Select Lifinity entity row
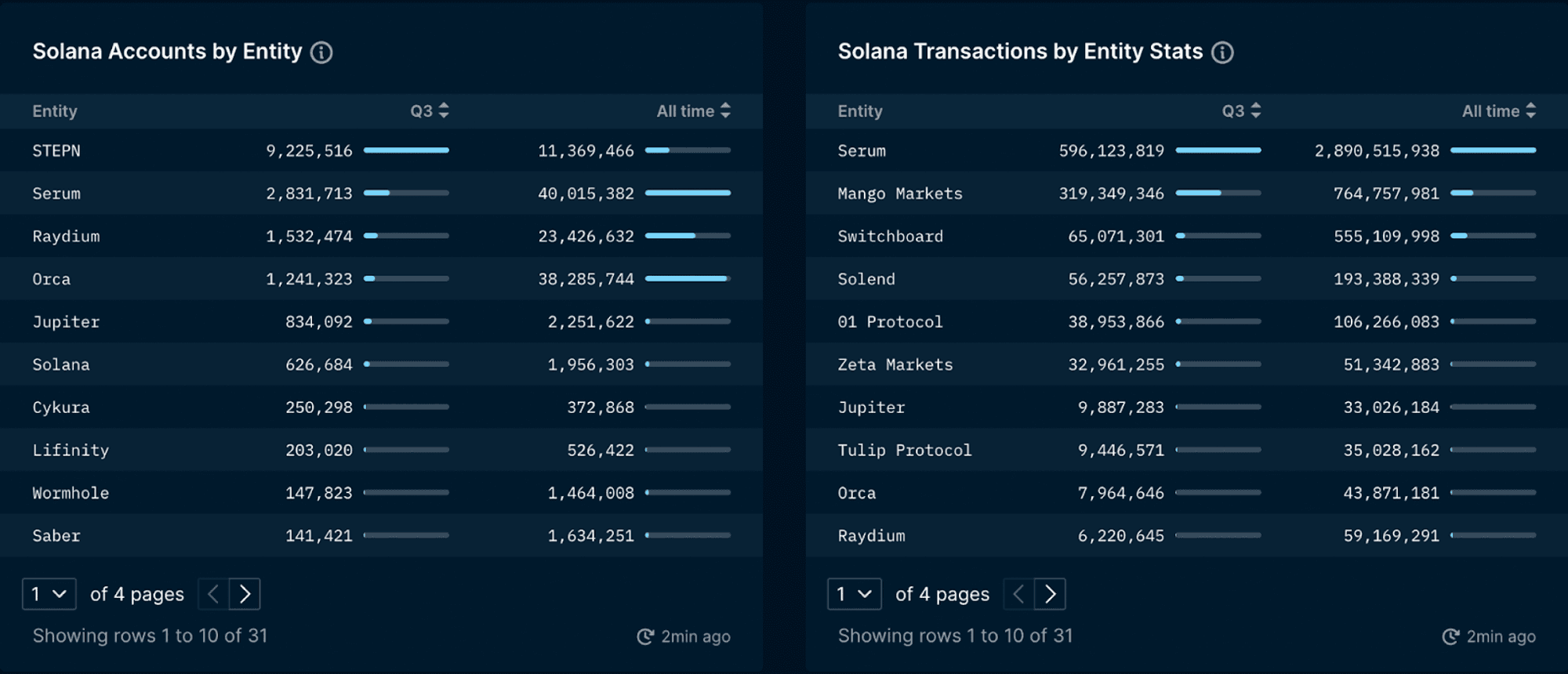1568x674 pixels. 381,450
